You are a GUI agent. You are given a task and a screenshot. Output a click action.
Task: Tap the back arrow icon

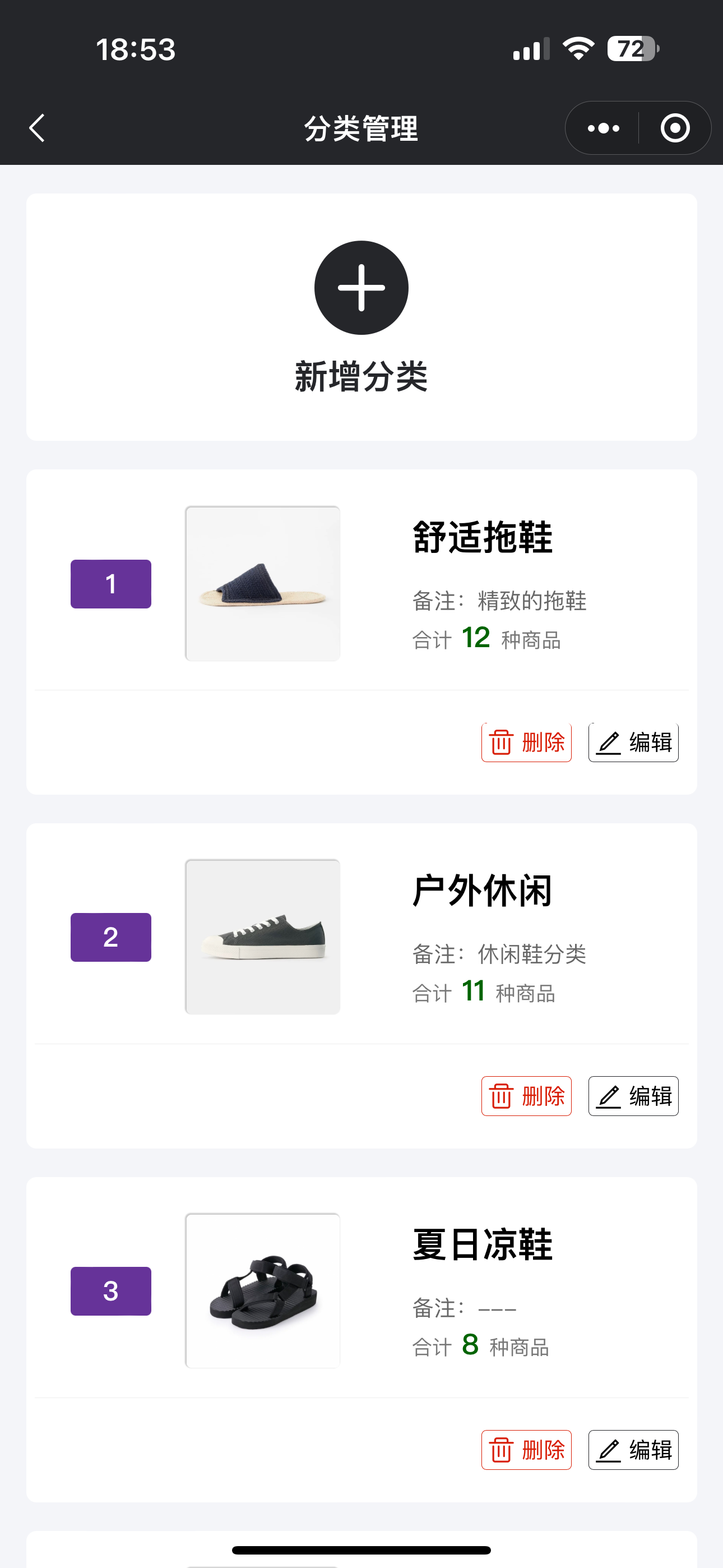pyautogui.click(x=37, y=128)
